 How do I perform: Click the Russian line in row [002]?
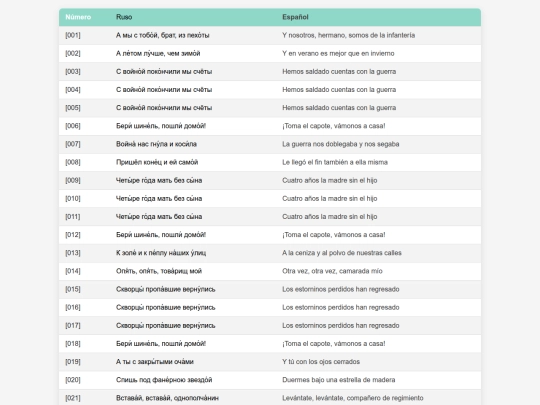coord(158,53)
